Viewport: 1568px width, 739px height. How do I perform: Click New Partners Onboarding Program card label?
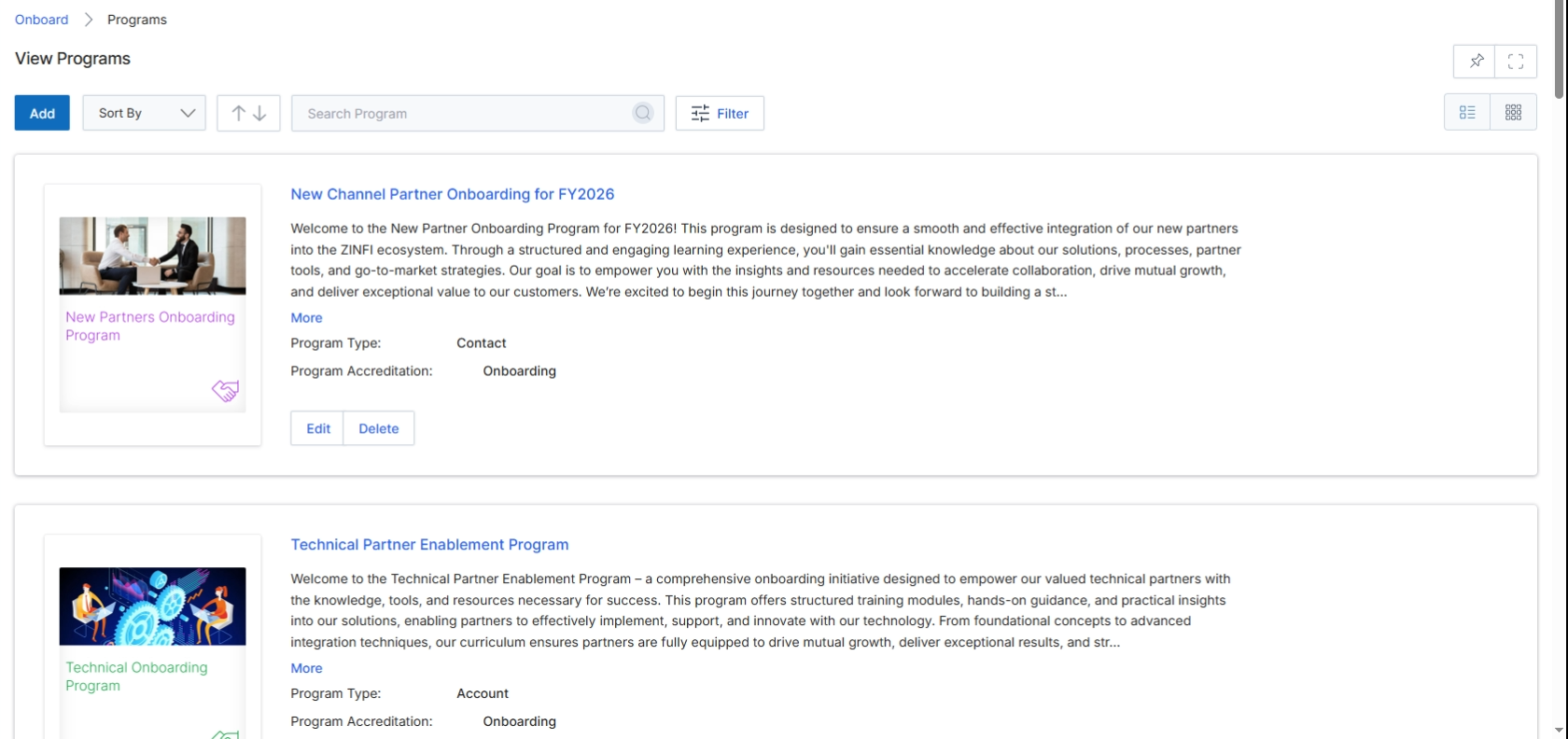pos(150,327)
